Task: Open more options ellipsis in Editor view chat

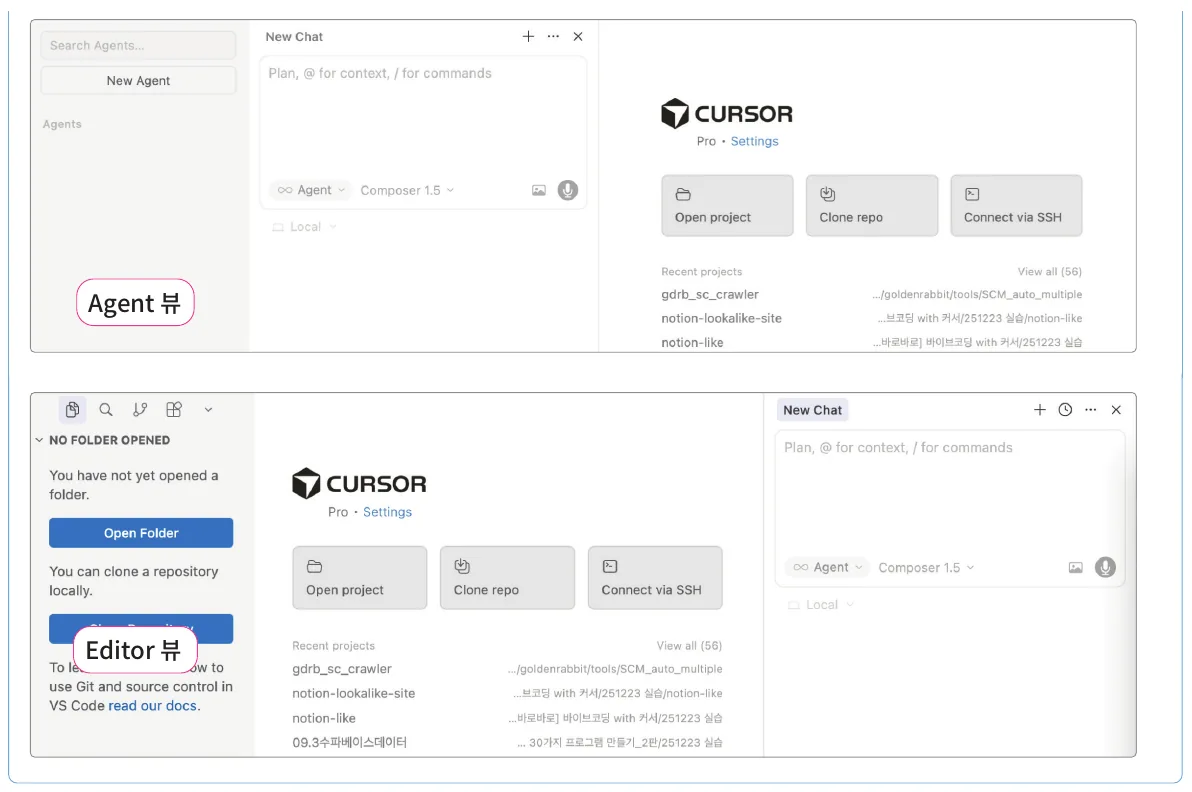Action: pyautogui.click(x=1091, y=410)
